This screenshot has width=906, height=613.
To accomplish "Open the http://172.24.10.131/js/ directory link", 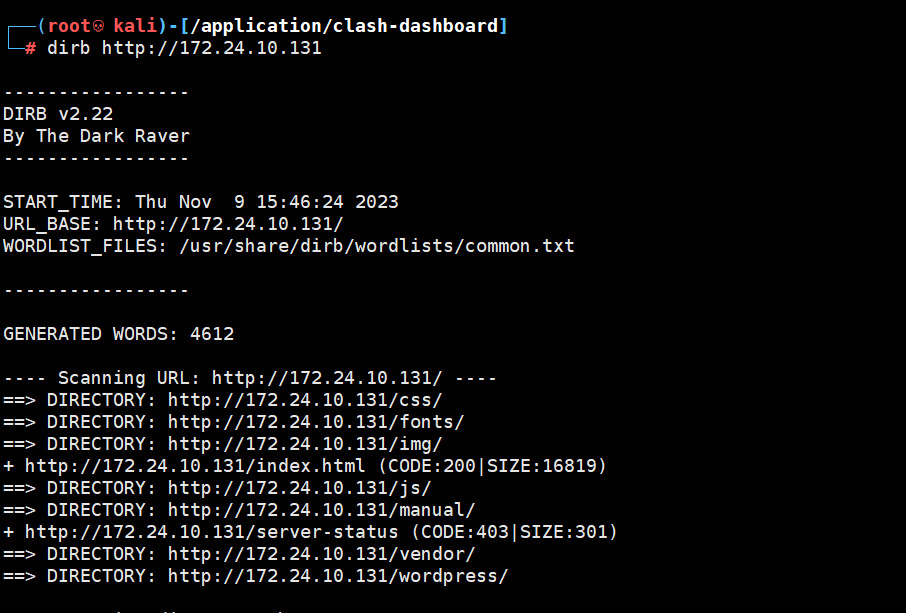I will click(300, 488).
